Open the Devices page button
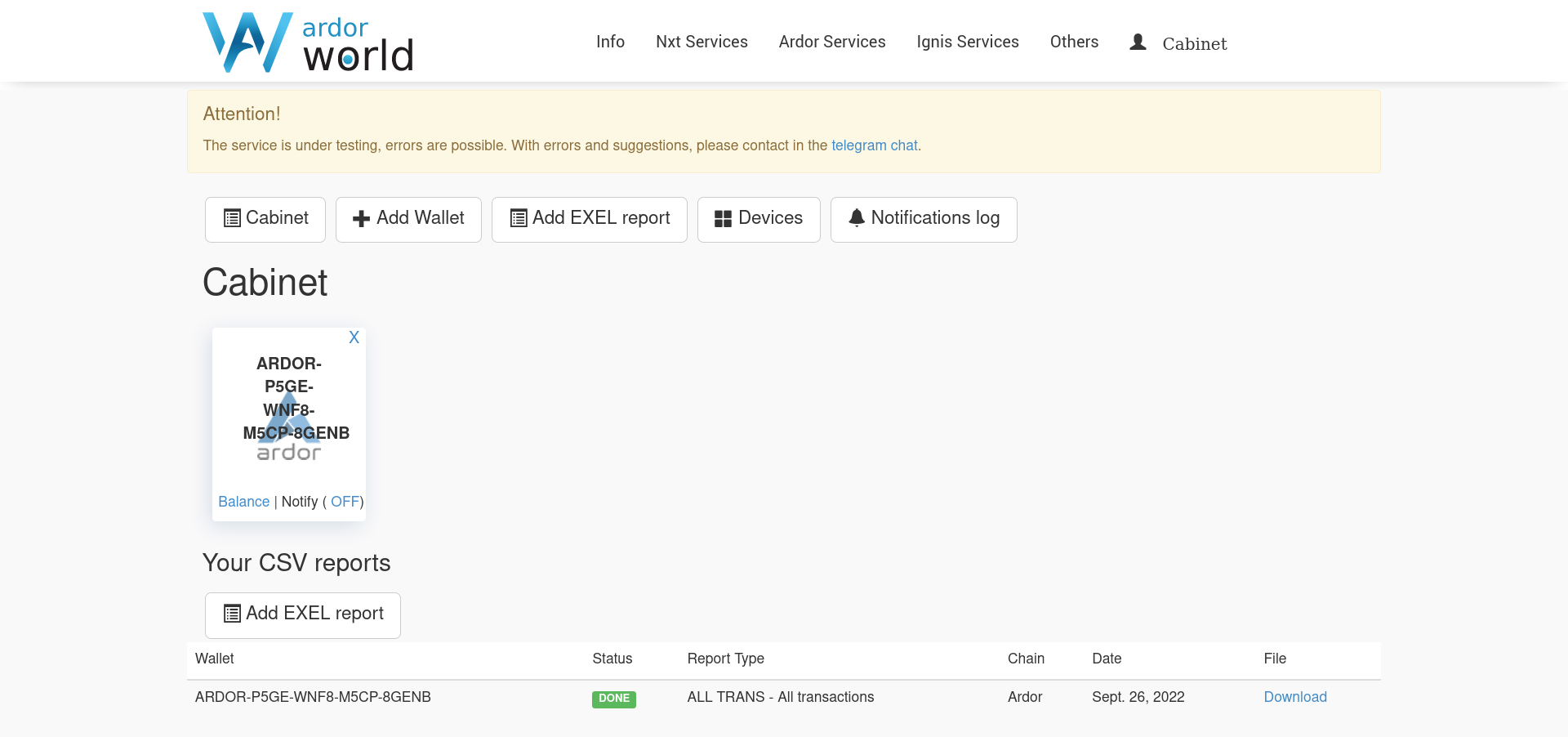 point(759,220)
